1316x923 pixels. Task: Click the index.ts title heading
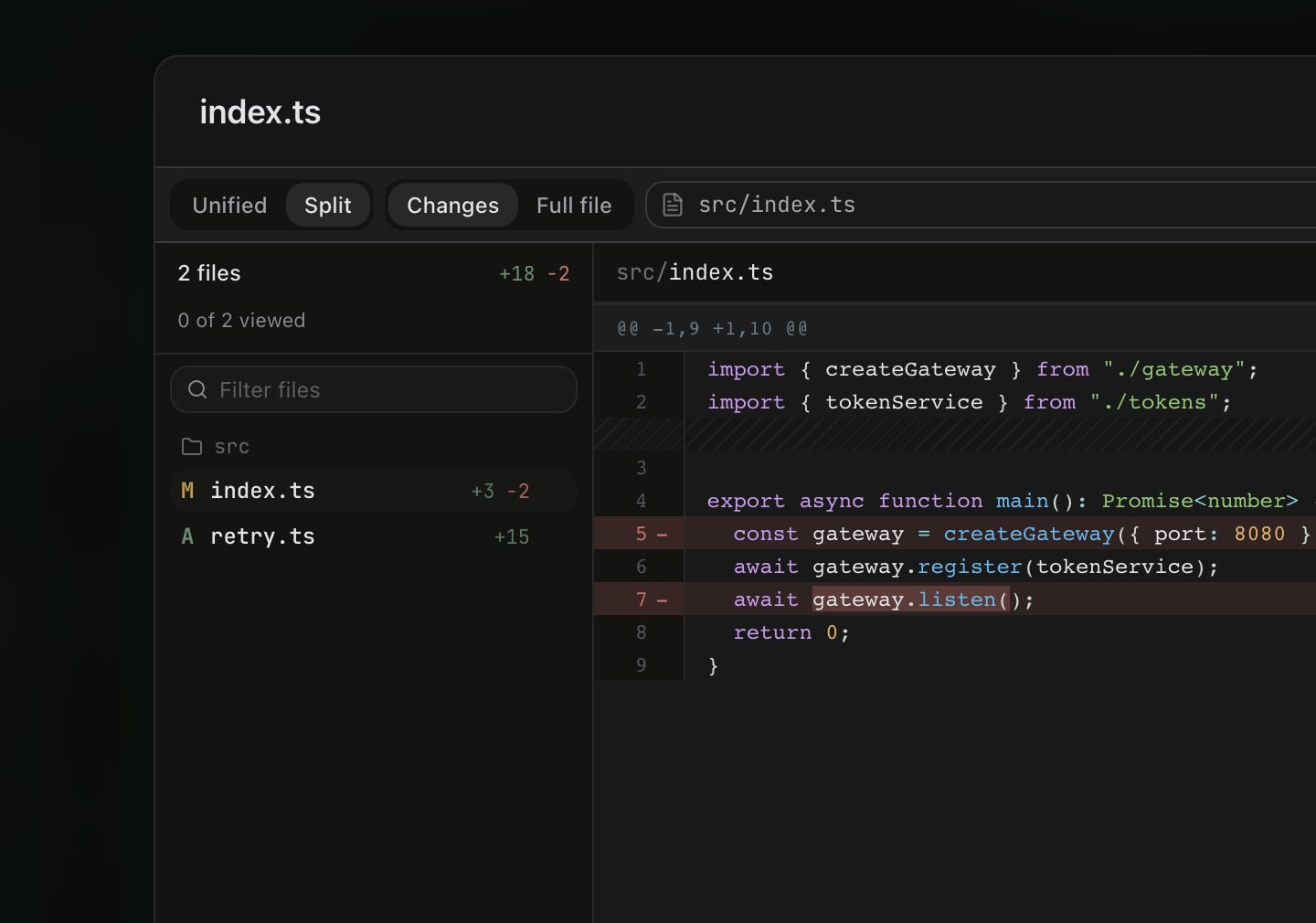click(260, 112)
